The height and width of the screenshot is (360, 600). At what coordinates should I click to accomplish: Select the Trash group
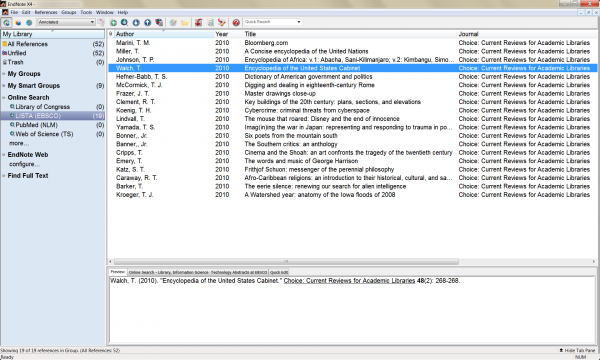coord(53,62)
